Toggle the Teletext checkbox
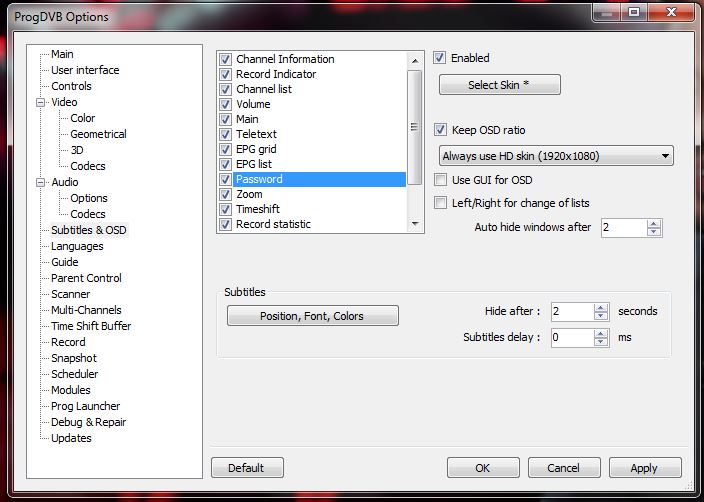Viewport: 704px width, 502px height. [225, 134]
